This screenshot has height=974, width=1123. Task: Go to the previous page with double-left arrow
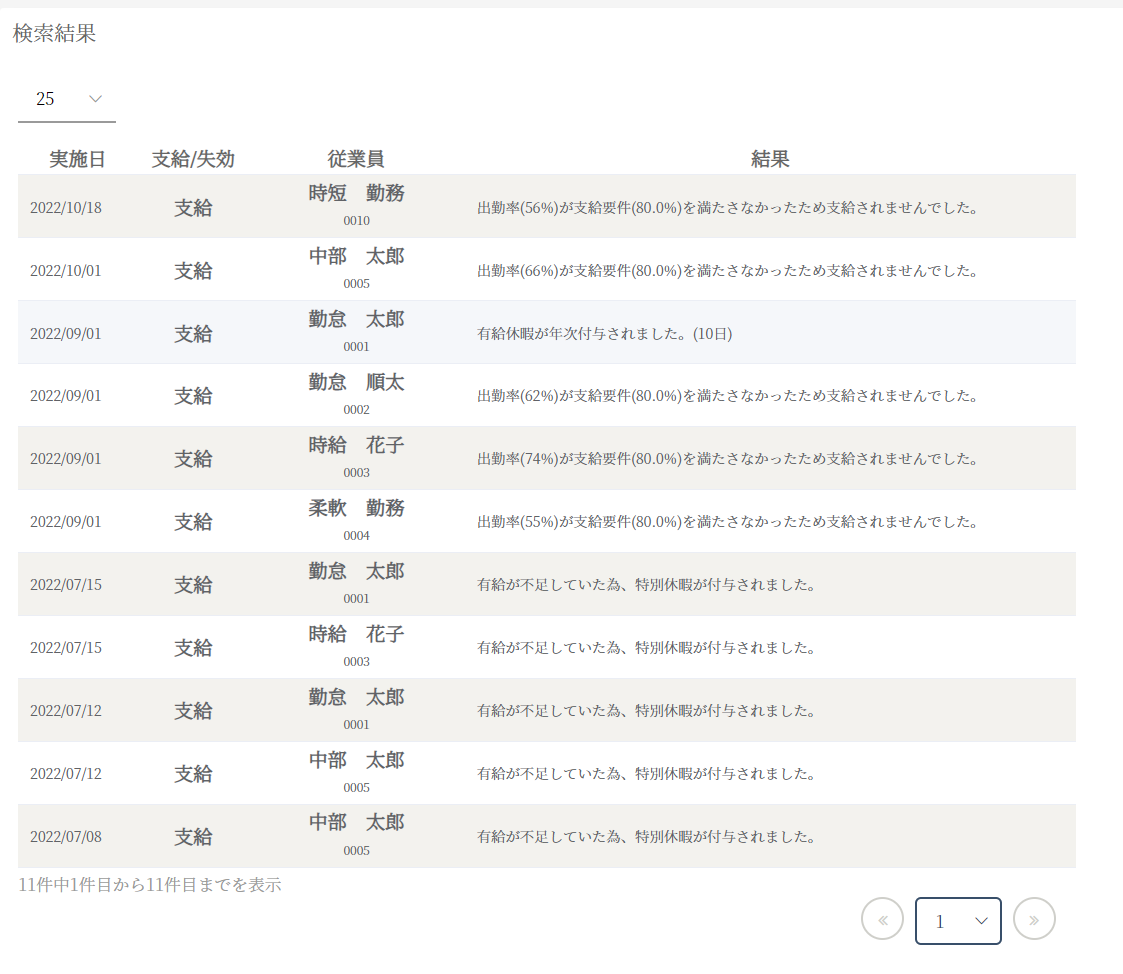[x=882, y=919]
